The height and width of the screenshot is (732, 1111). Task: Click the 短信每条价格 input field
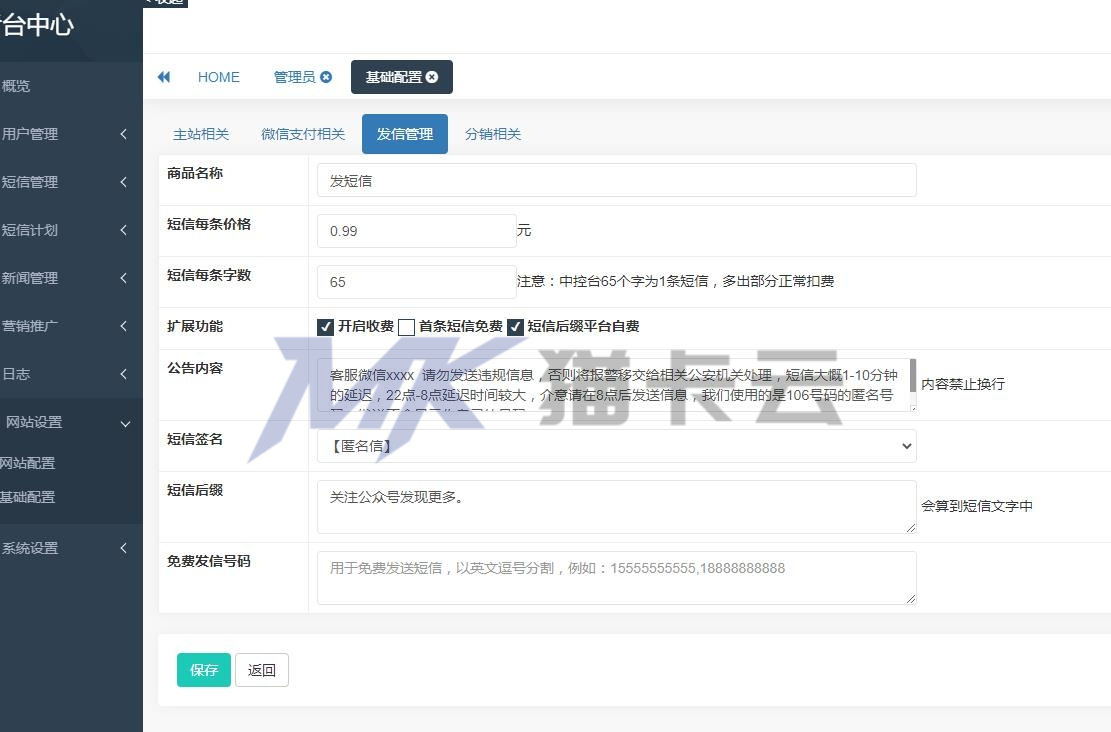[x=417, y=231]
